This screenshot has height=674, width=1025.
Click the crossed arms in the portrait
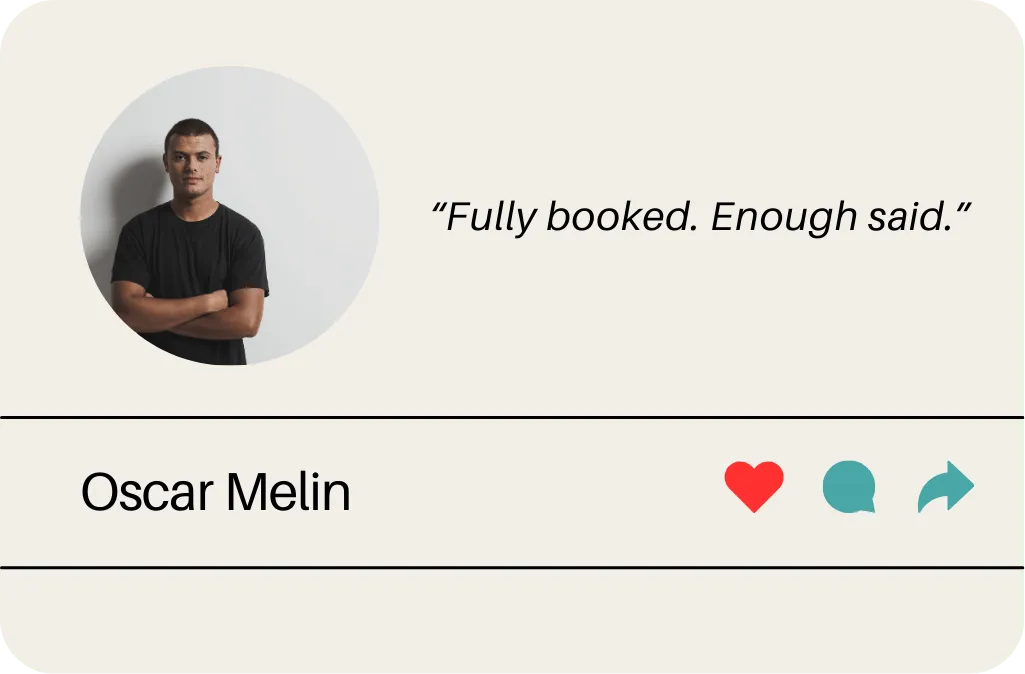point(188,312)
